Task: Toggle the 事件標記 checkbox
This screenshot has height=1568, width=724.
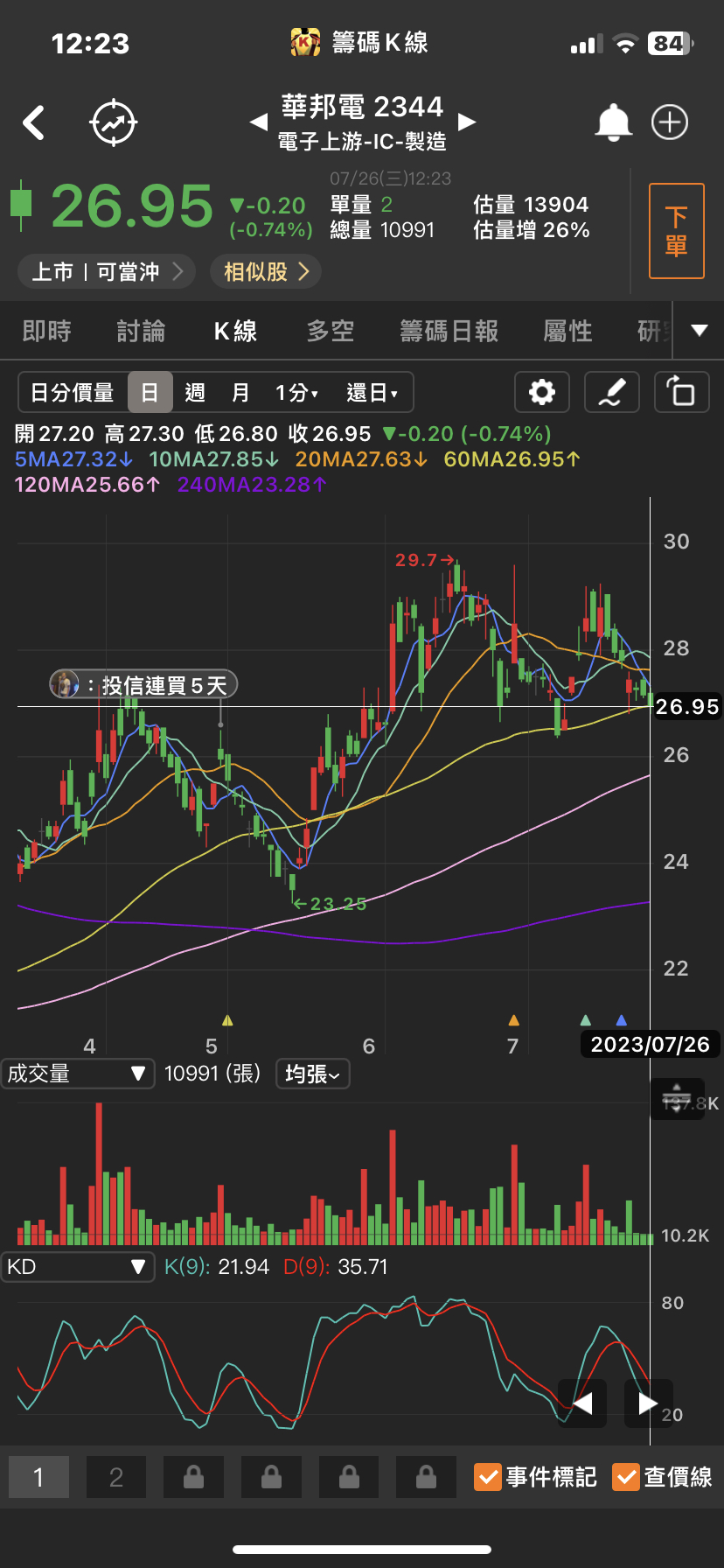Action: pos(487,1477)
